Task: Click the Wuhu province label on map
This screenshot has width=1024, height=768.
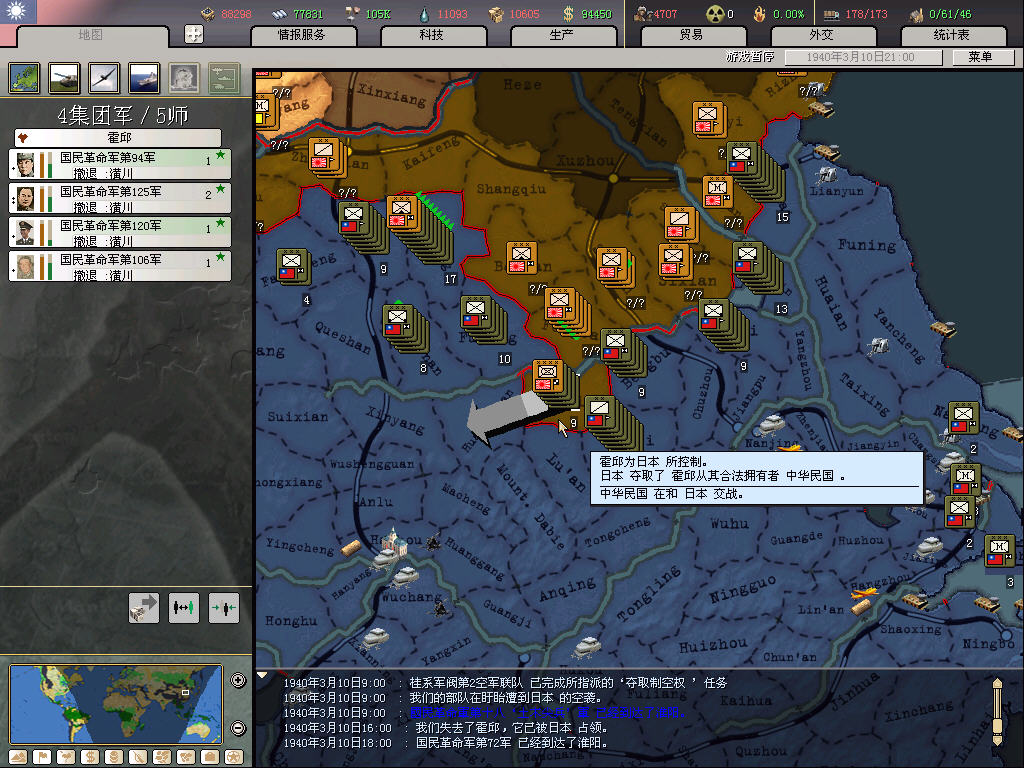Action: click(x=729, y=523)
